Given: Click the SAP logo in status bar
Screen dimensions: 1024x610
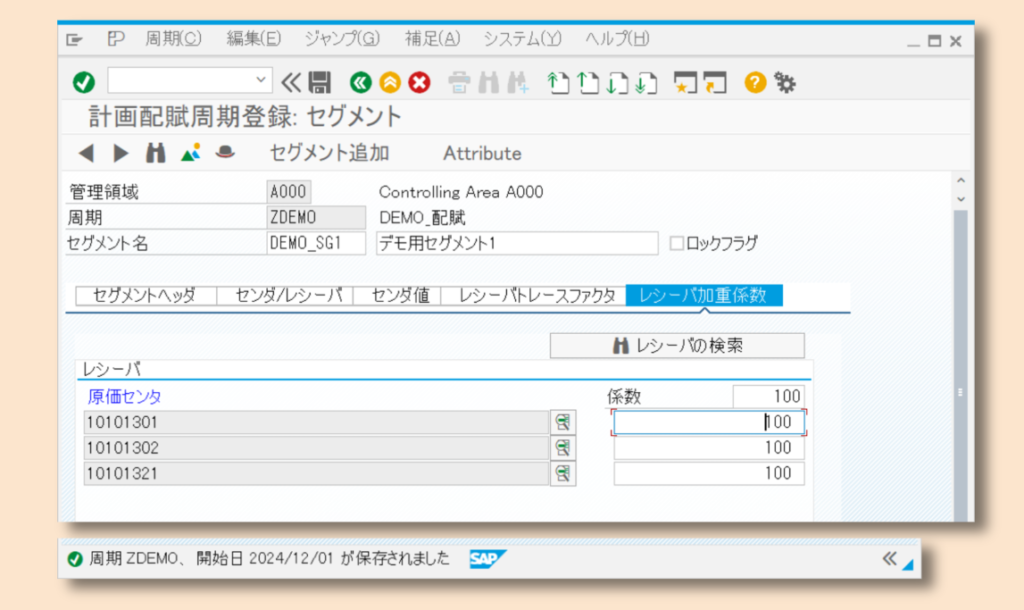Looking at the screenshot, I should (487, 558).
